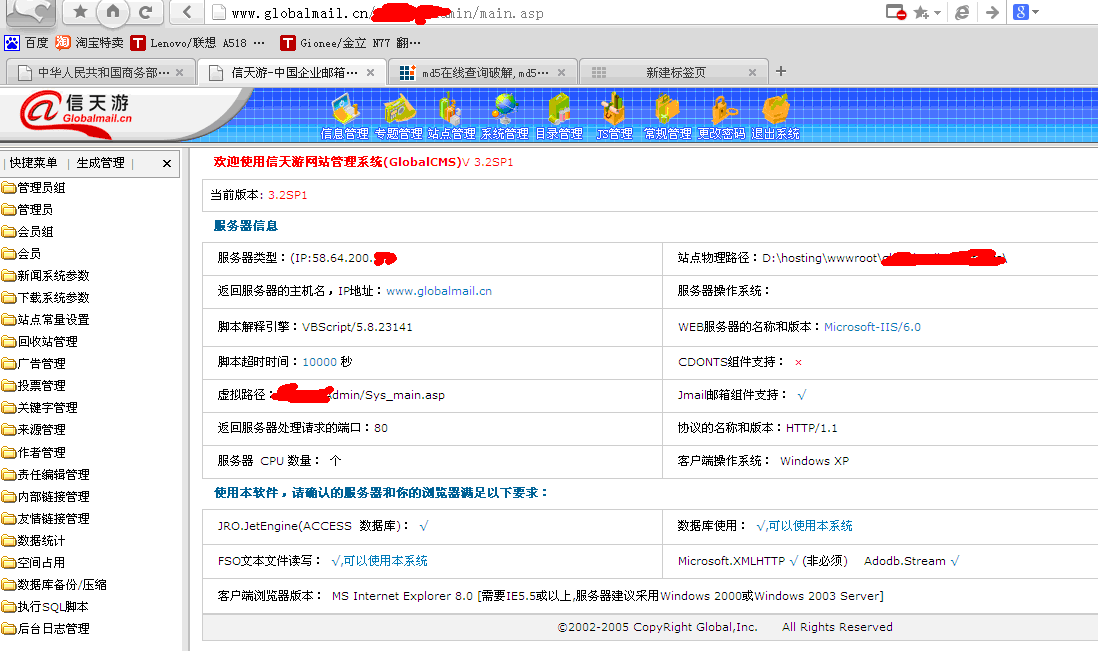Expand the 数据库备份/压缩 folder
Screen dimensions: 1098x651
pos(55,584)
